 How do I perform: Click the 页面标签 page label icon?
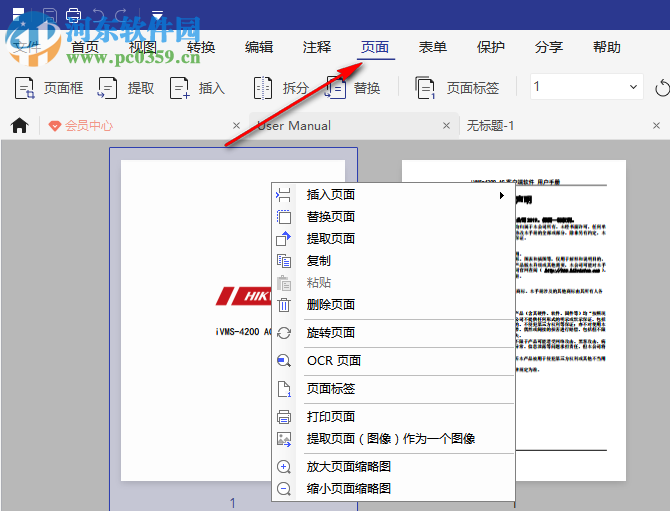point(425,88)
